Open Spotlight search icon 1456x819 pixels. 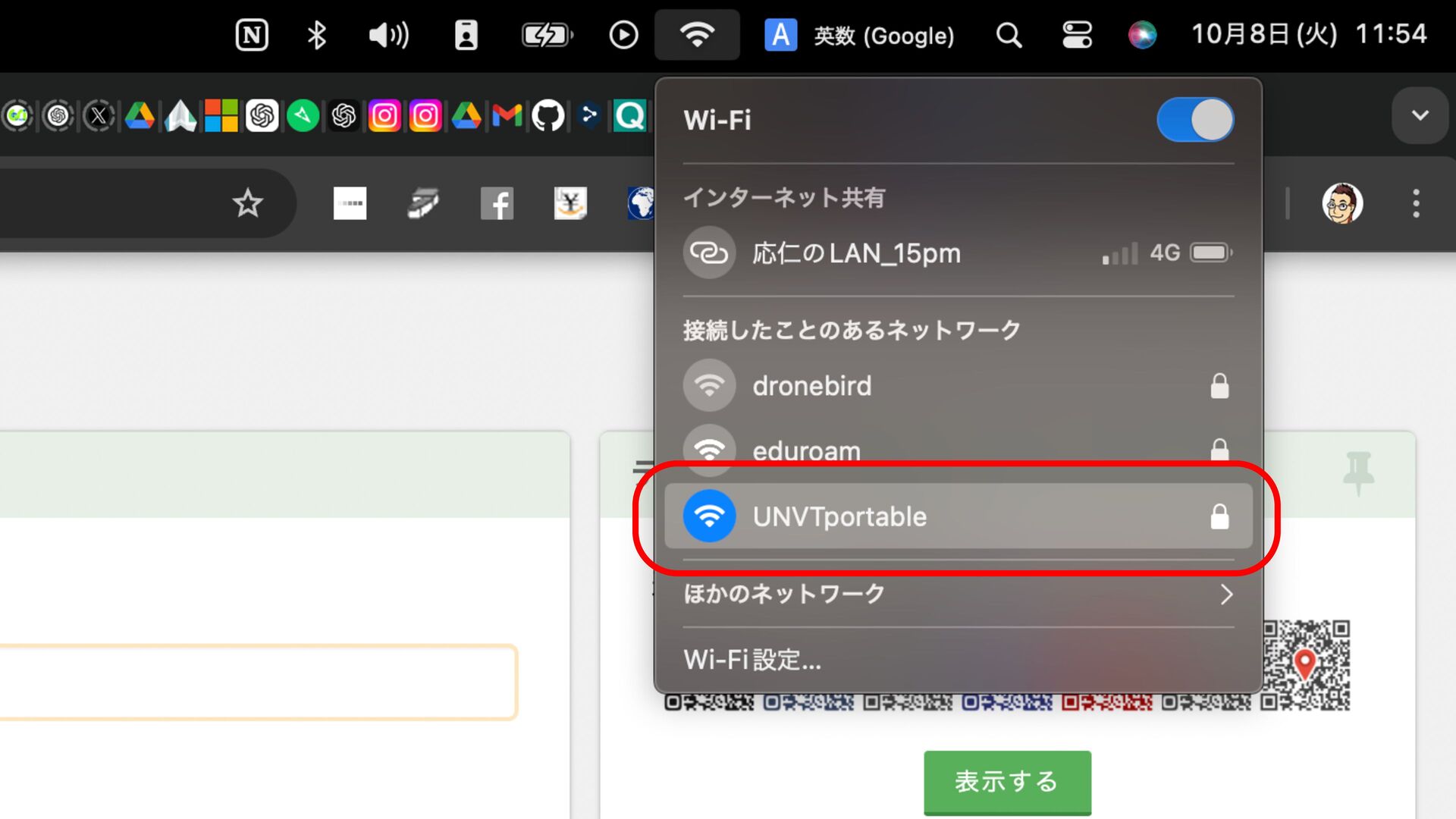point(1009,35)
